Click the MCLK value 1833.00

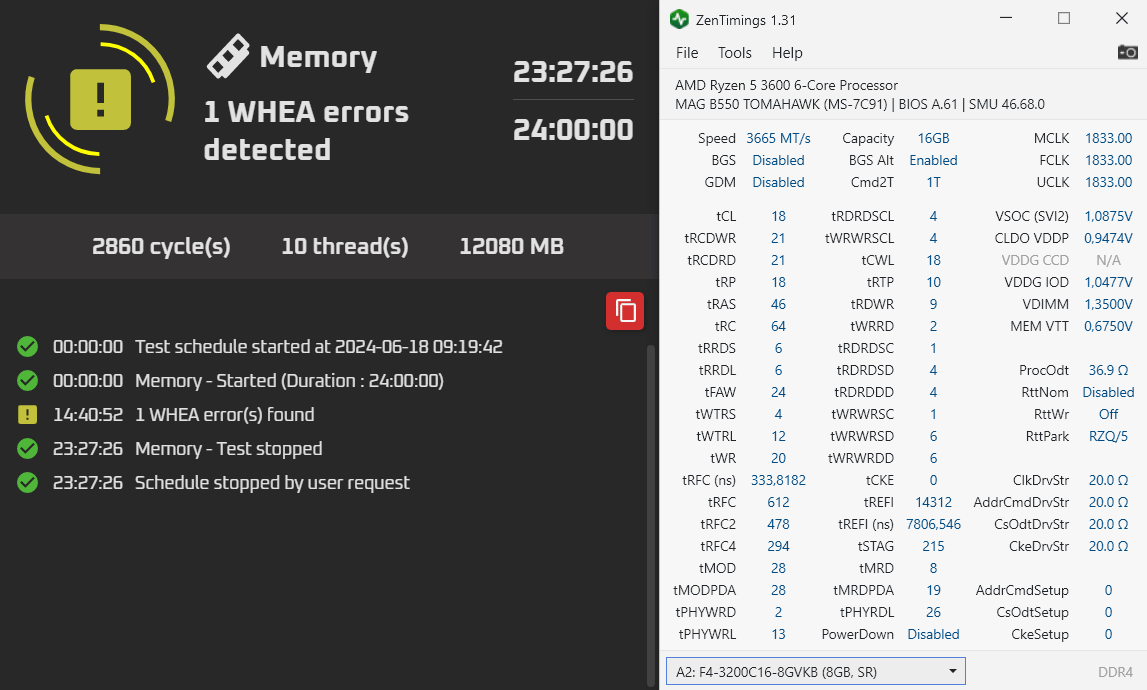1108,138
